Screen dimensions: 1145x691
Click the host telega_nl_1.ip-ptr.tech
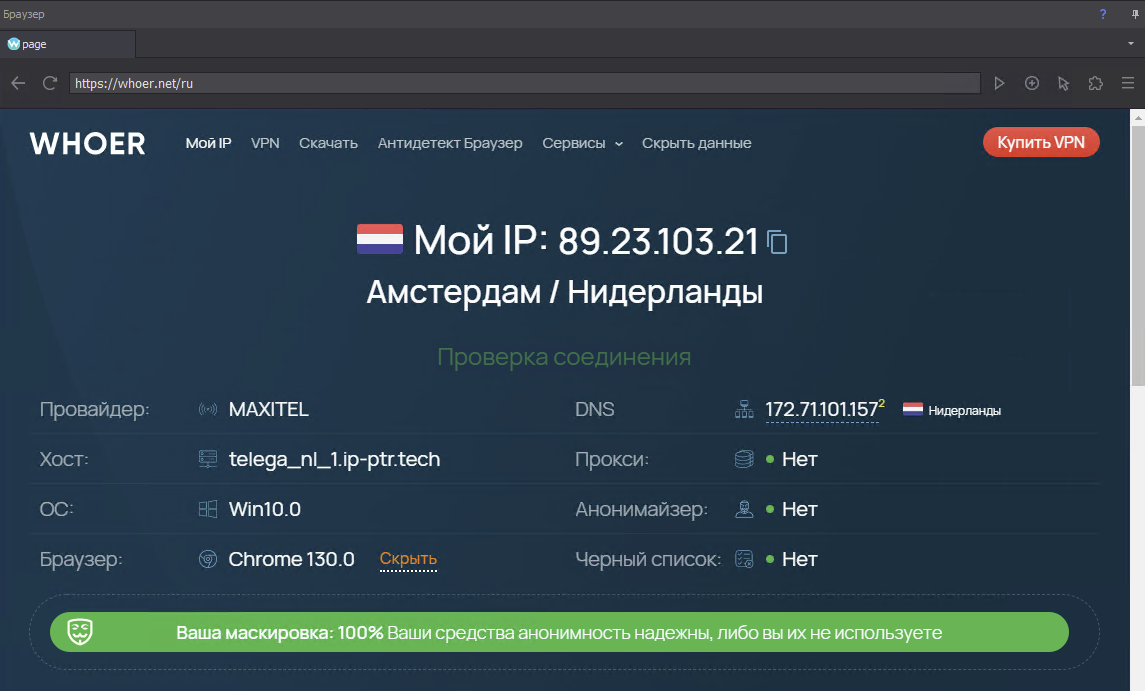coord(334,459)
